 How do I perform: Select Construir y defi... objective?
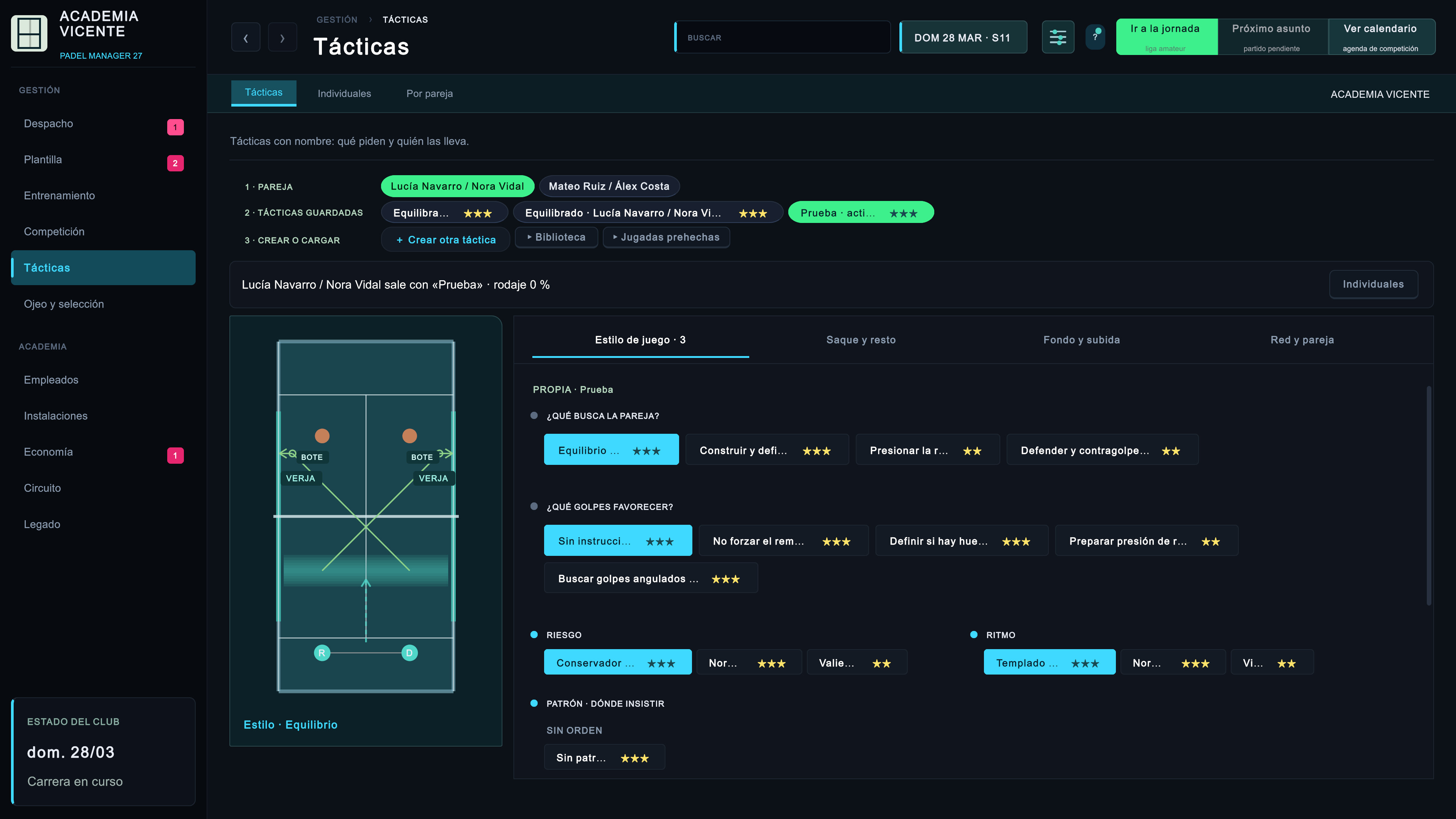[x=767, y=450]
